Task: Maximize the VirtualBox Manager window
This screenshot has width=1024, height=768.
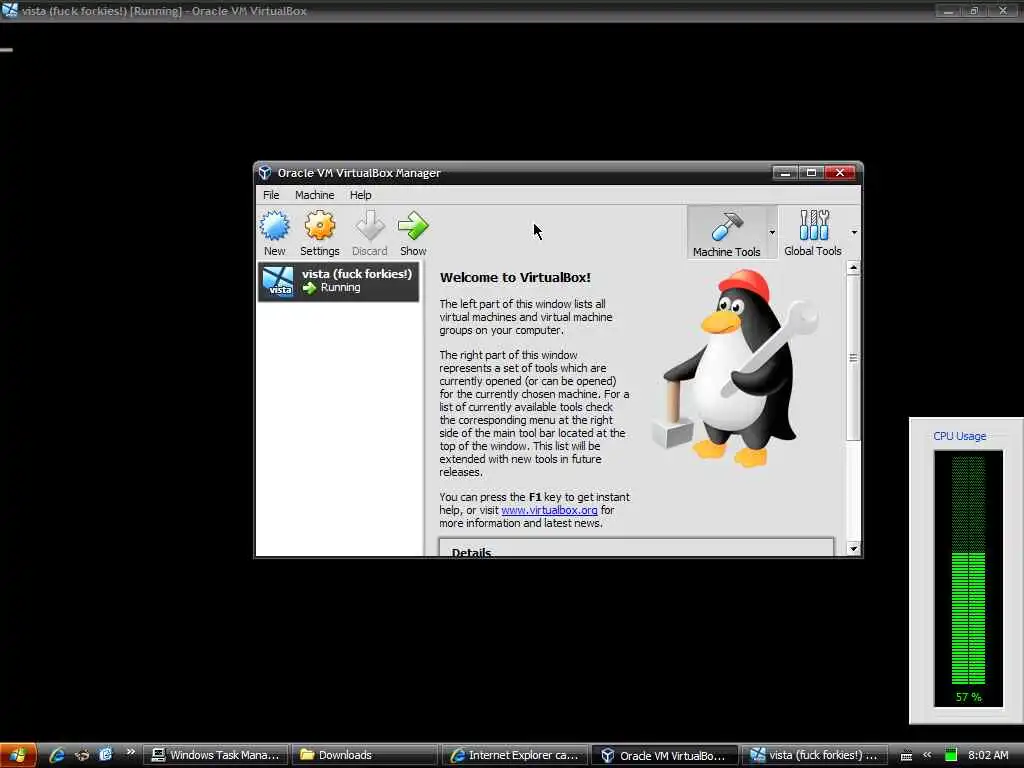Action: click(x=811, y=172)
